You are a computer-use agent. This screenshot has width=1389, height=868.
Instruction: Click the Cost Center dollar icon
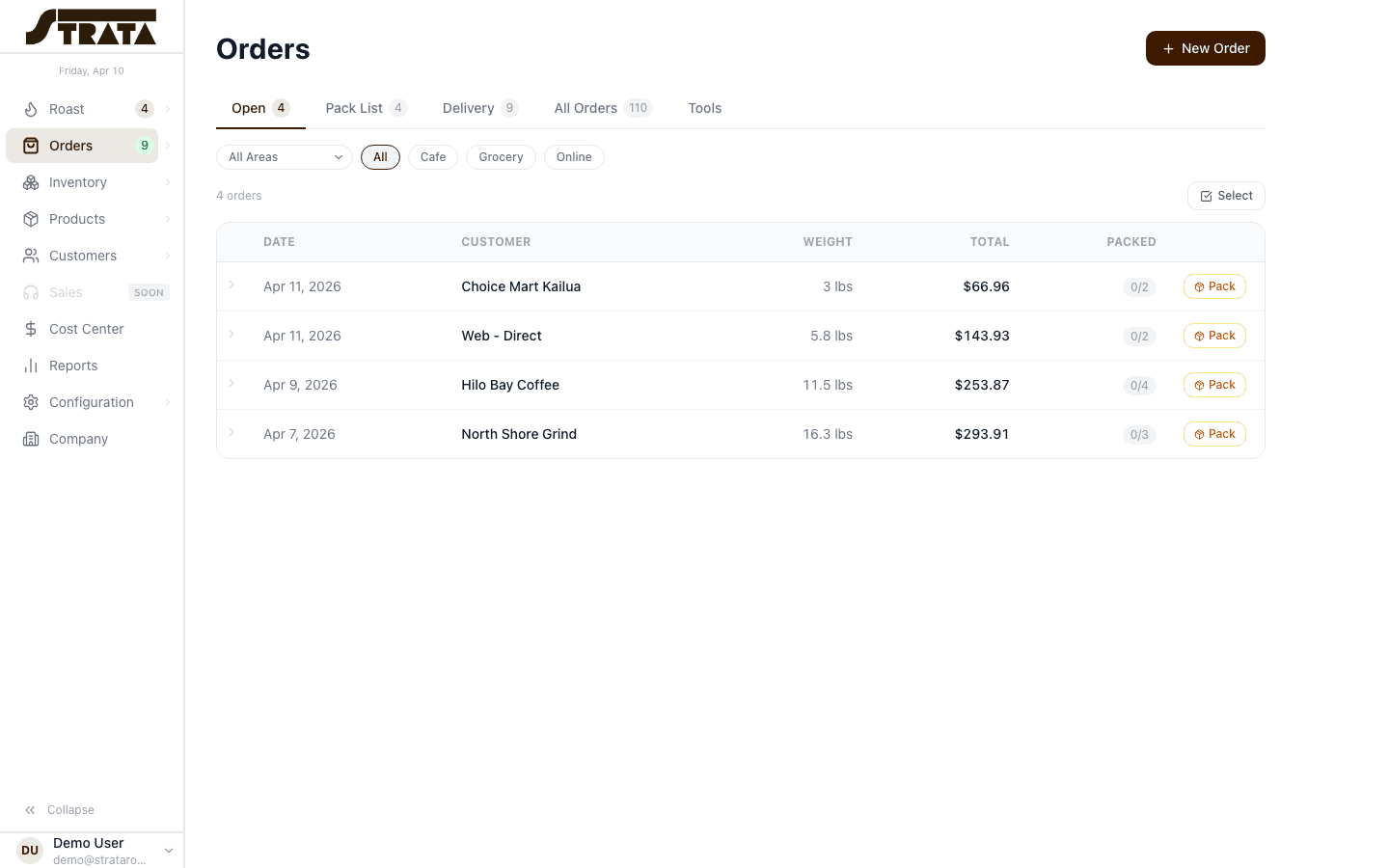32,329
